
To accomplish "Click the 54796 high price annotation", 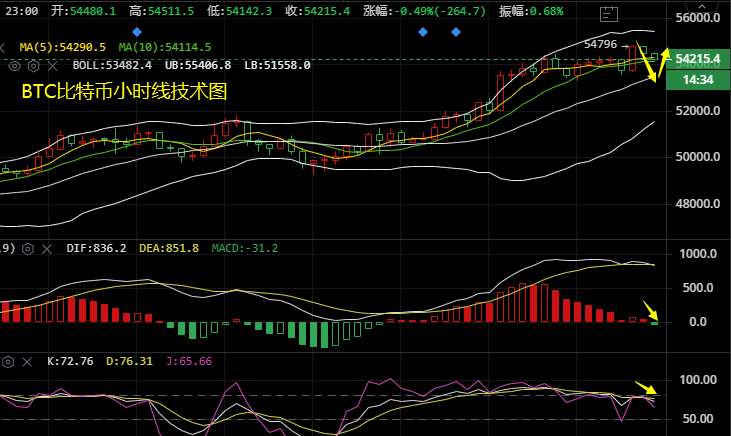I will pos(600,44).
